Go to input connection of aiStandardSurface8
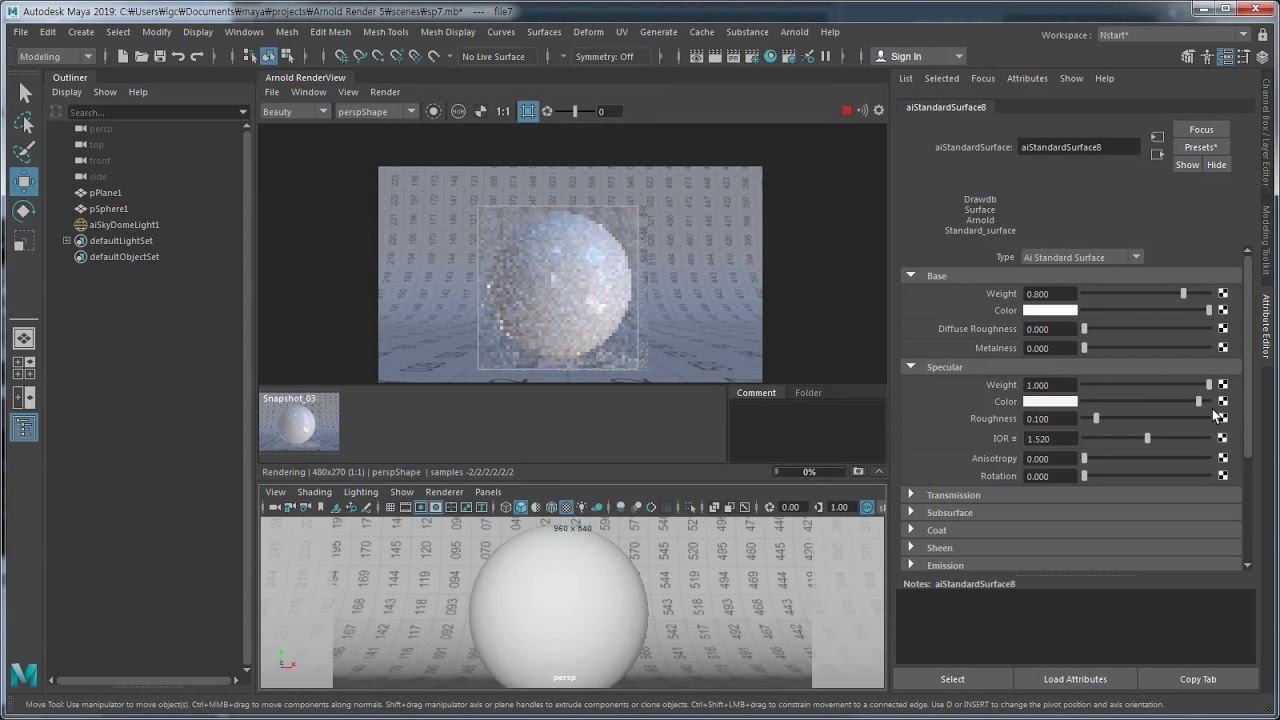This screenshot has width=1280, height=720. (1157, 137)
